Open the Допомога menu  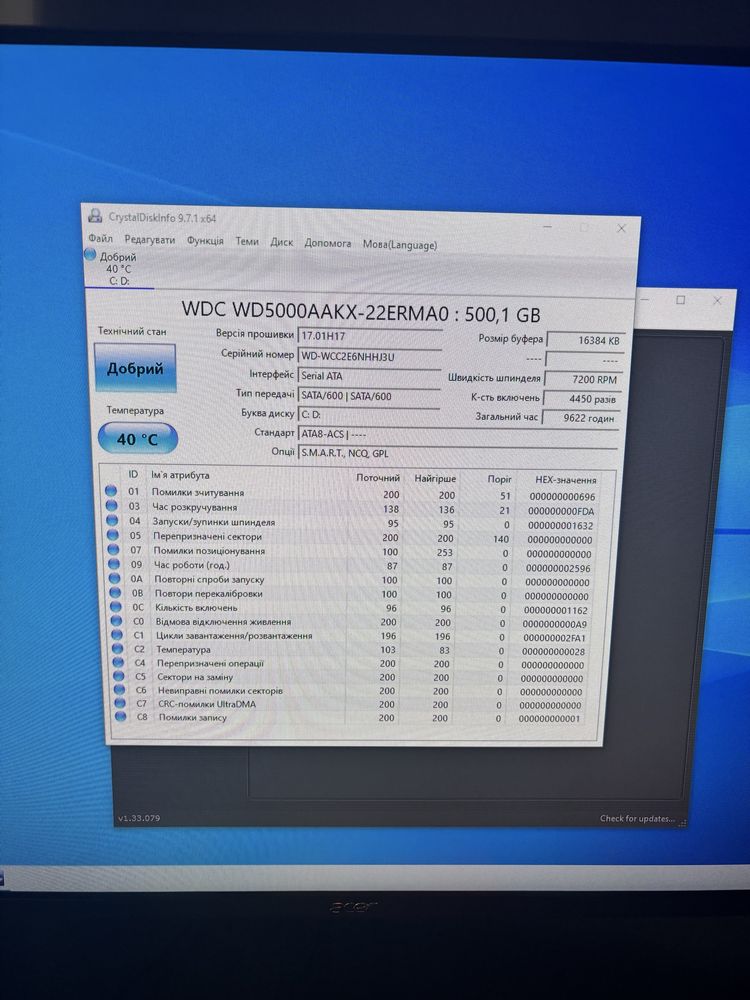[328, 243]
